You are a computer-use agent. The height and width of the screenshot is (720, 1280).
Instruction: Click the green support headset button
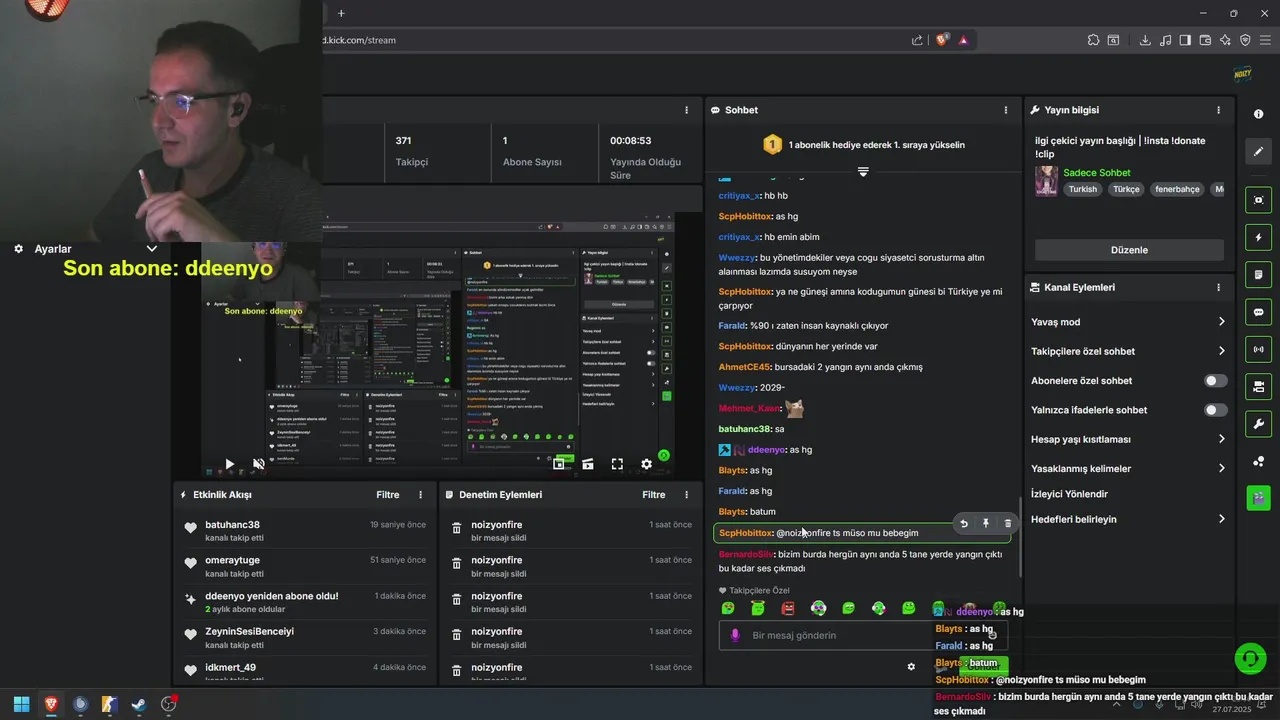pos(1249,657)
